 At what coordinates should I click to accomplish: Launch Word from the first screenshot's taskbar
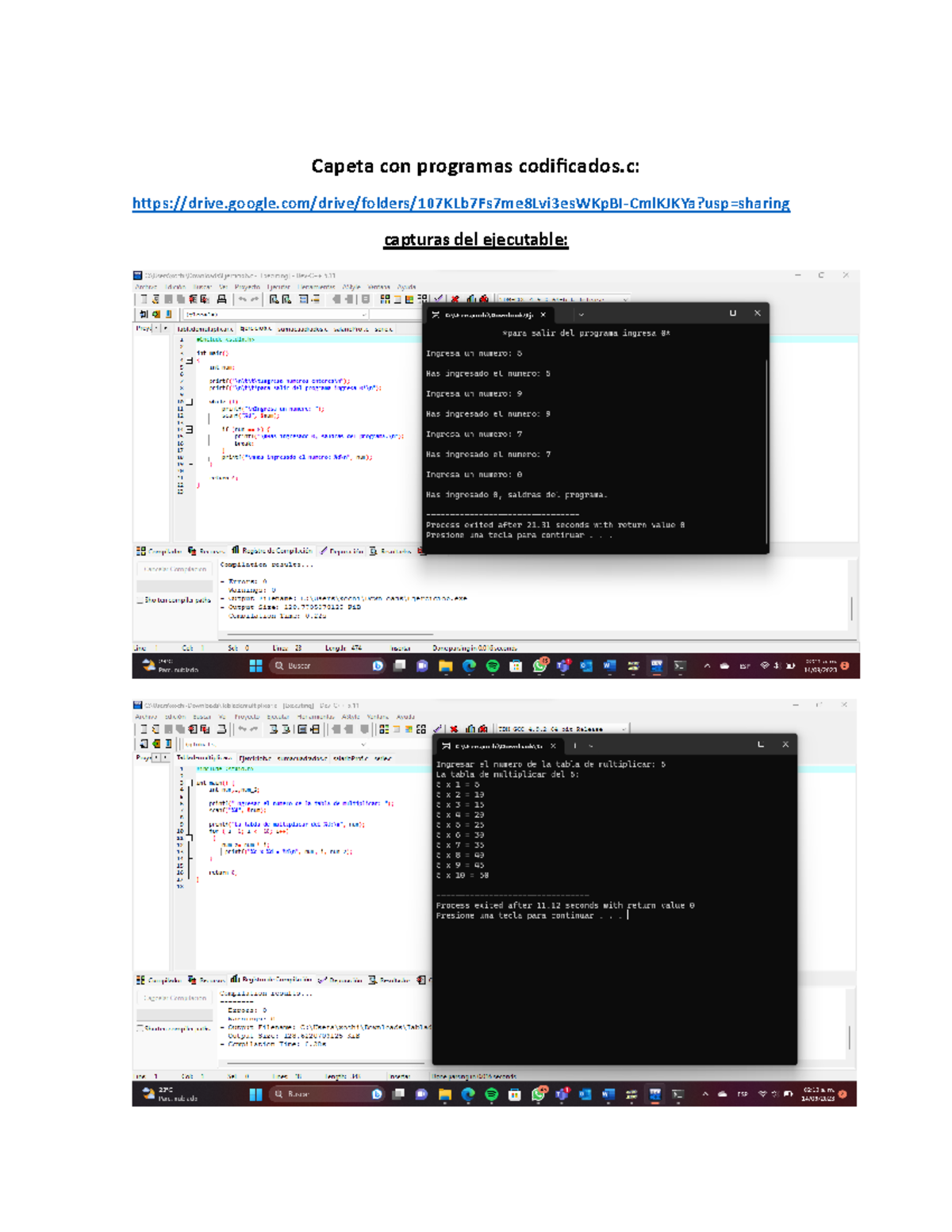pos(609,666)
